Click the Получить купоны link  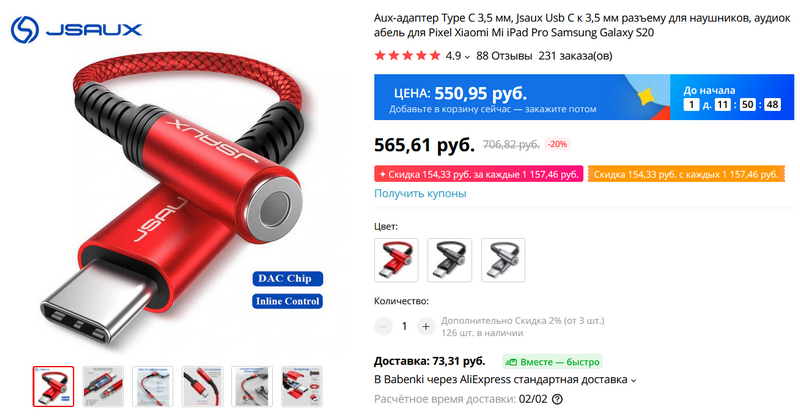tap(420, 193)
